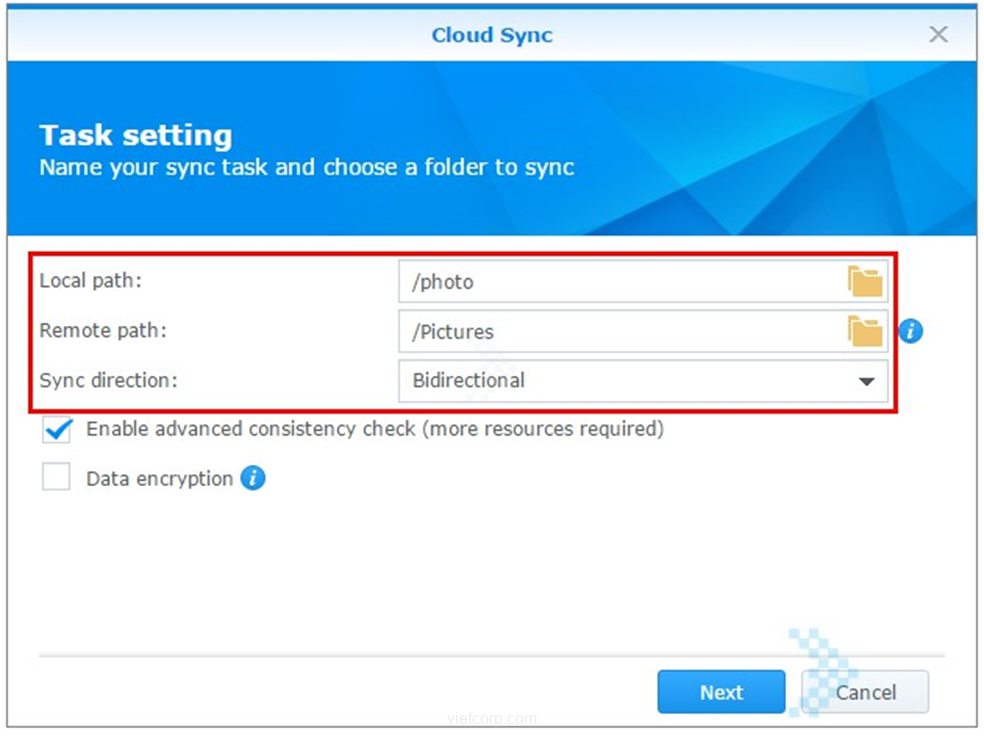Click the 'Enable advanced consistency check' label text
Viewport: 984px width, 737px height.
(375, 429)
